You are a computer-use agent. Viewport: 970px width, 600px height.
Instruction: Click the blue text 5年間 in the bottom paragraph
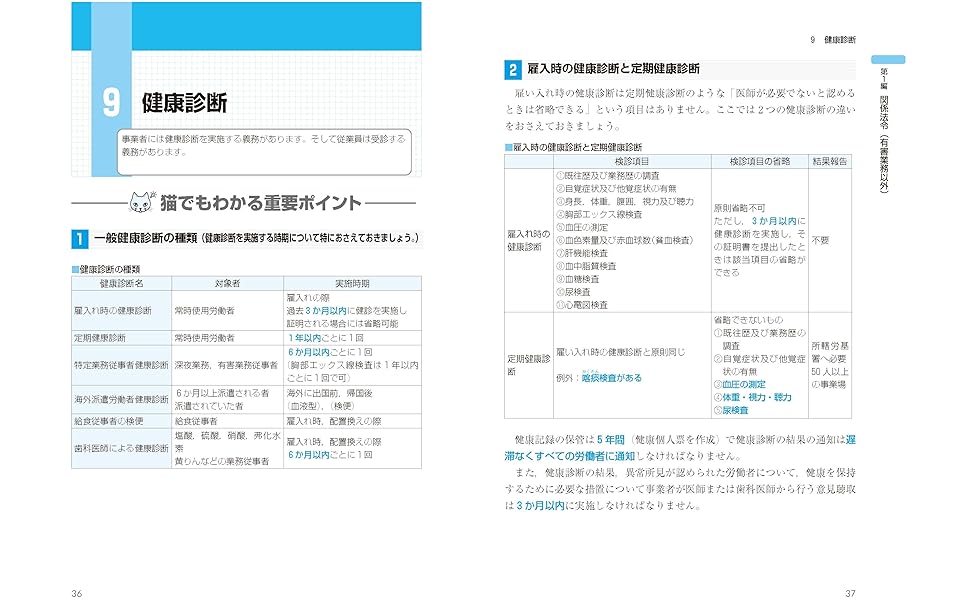611,439
